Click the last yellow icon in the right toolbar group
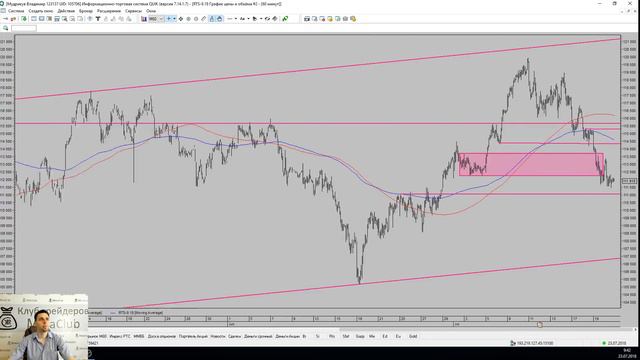Image resolution: width=640 pixels, height=360 pixels. click(x=353, y=19)
